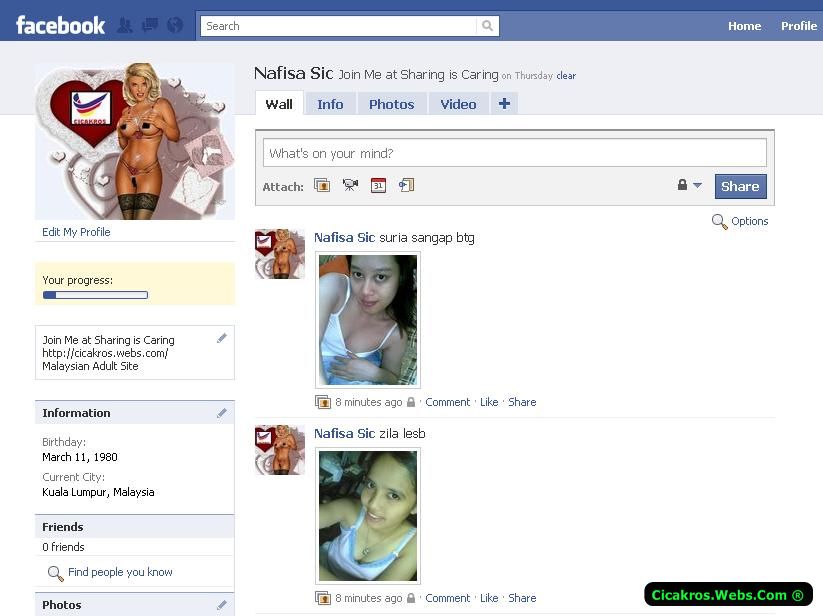
Task: Open the notifications globe icon
Action: tap(175, 25)
